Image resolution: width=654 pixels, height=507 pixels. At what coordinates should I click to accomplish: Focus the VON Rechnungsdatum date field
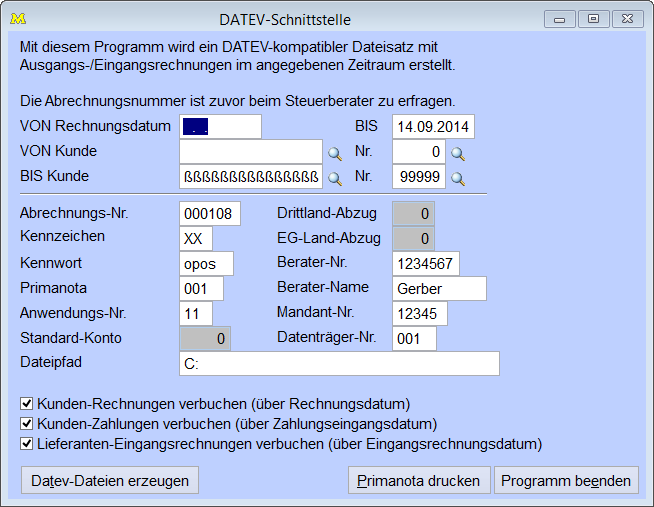coord(220,126)
